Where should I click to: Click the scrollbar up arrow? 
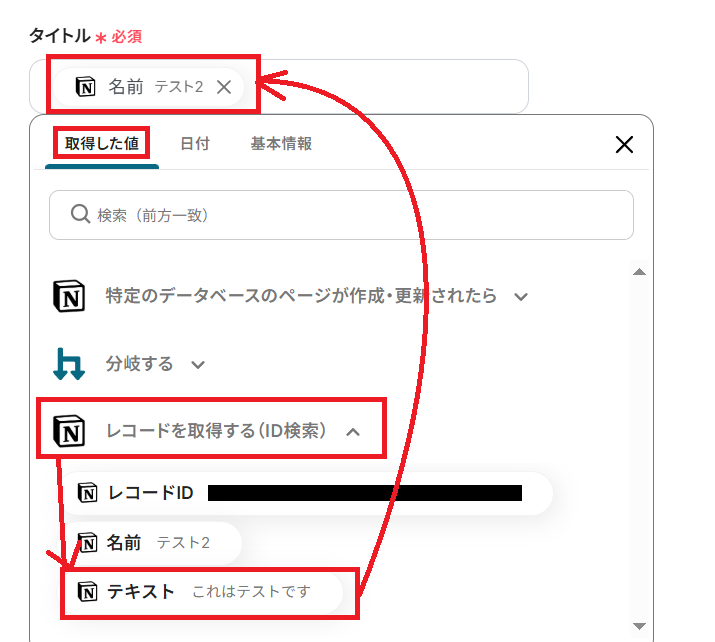(639, 272)
